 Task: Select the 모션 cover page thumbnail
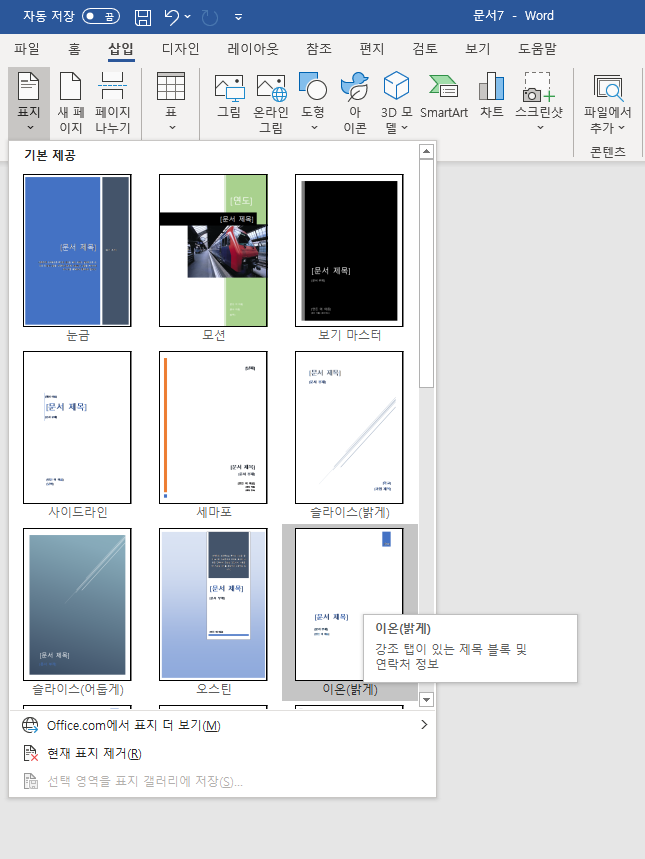tap(213, 250)
